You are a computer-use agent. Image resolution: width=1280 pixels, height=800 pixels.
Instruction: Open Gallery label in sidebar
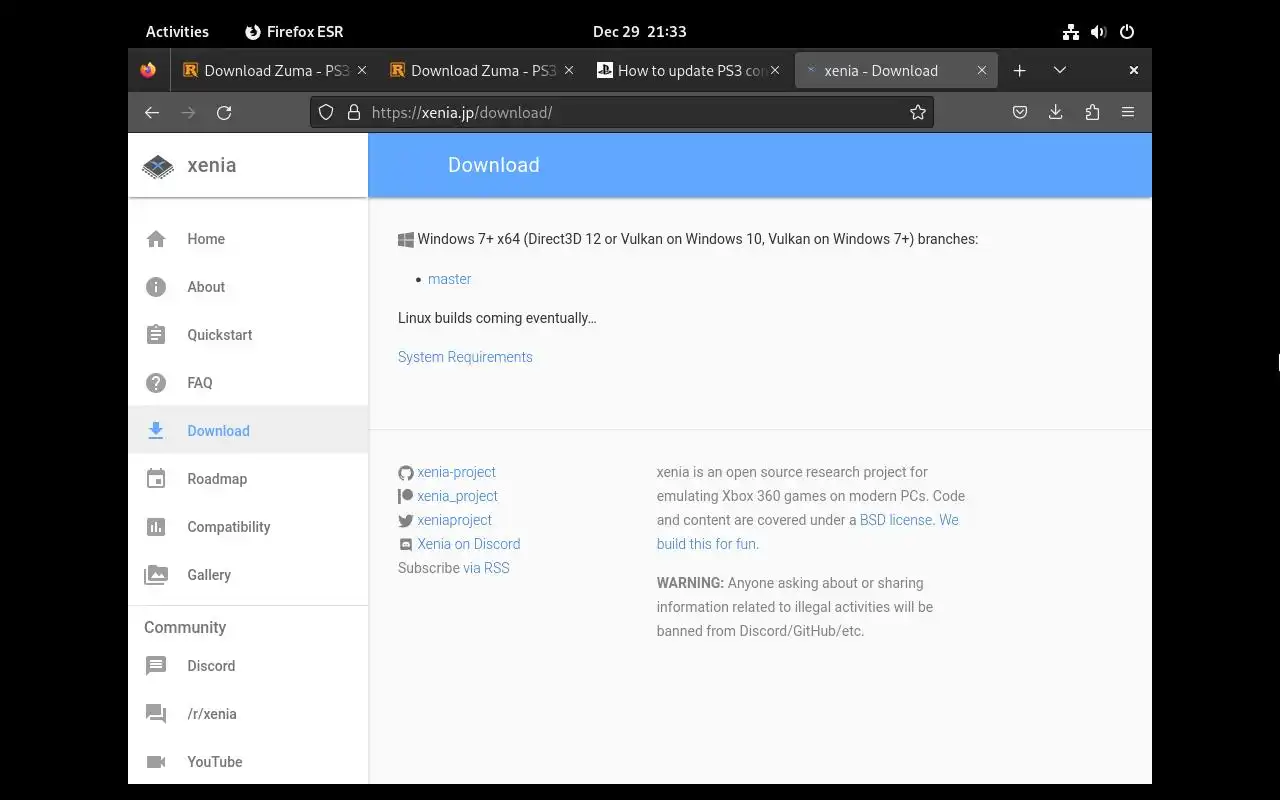click(x=209, y=575)
